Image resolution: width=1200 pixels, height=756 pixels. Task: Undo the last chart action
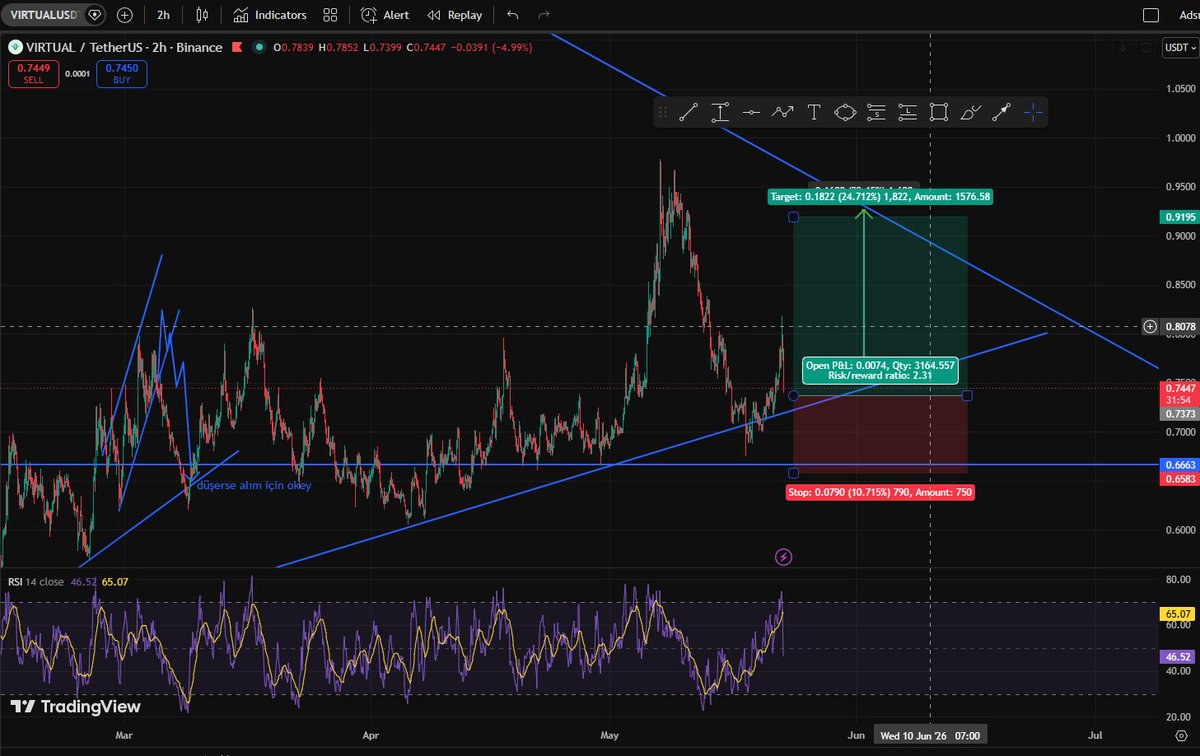513,15
